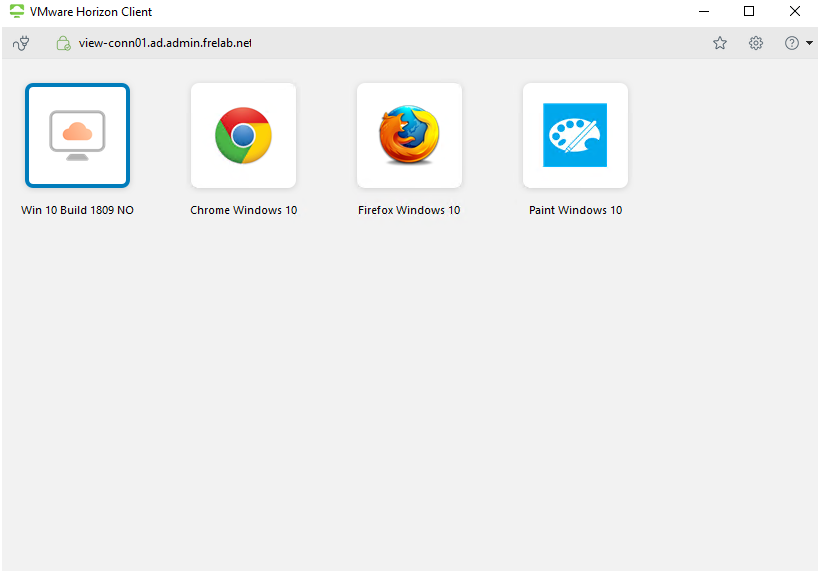Viewport: 822px width, 576px height.
Task: Minimize the Horizon Client window
Action: pos(703,12)
